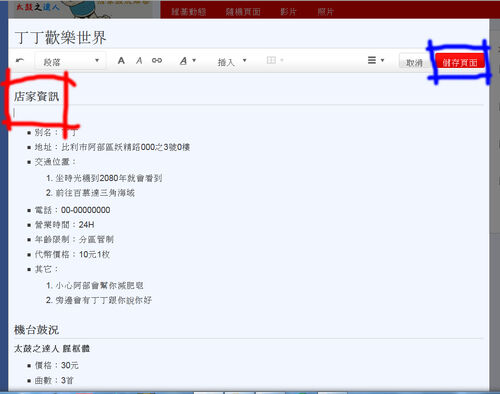This screenshot has width=500, height=394.
Task: Place cursor in the 機台狀況 heading
Action: tap(36, 330)
